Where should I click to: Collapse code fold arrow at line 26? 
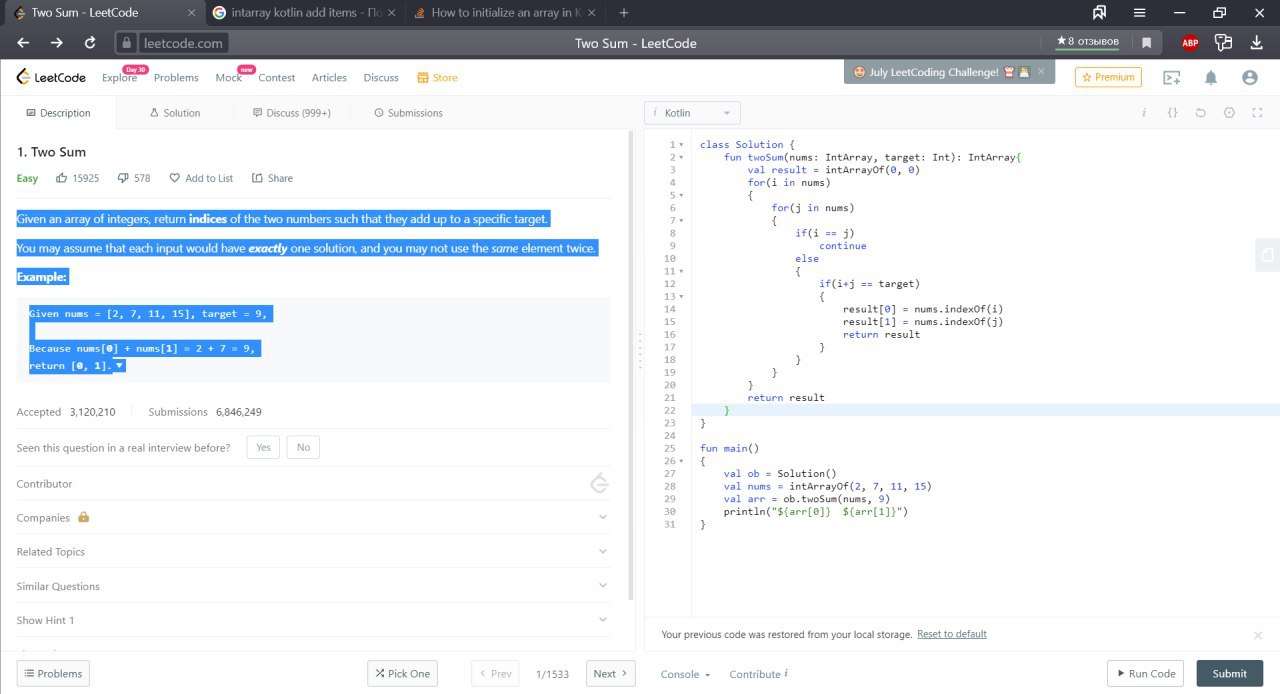click(x=682, y=461)
